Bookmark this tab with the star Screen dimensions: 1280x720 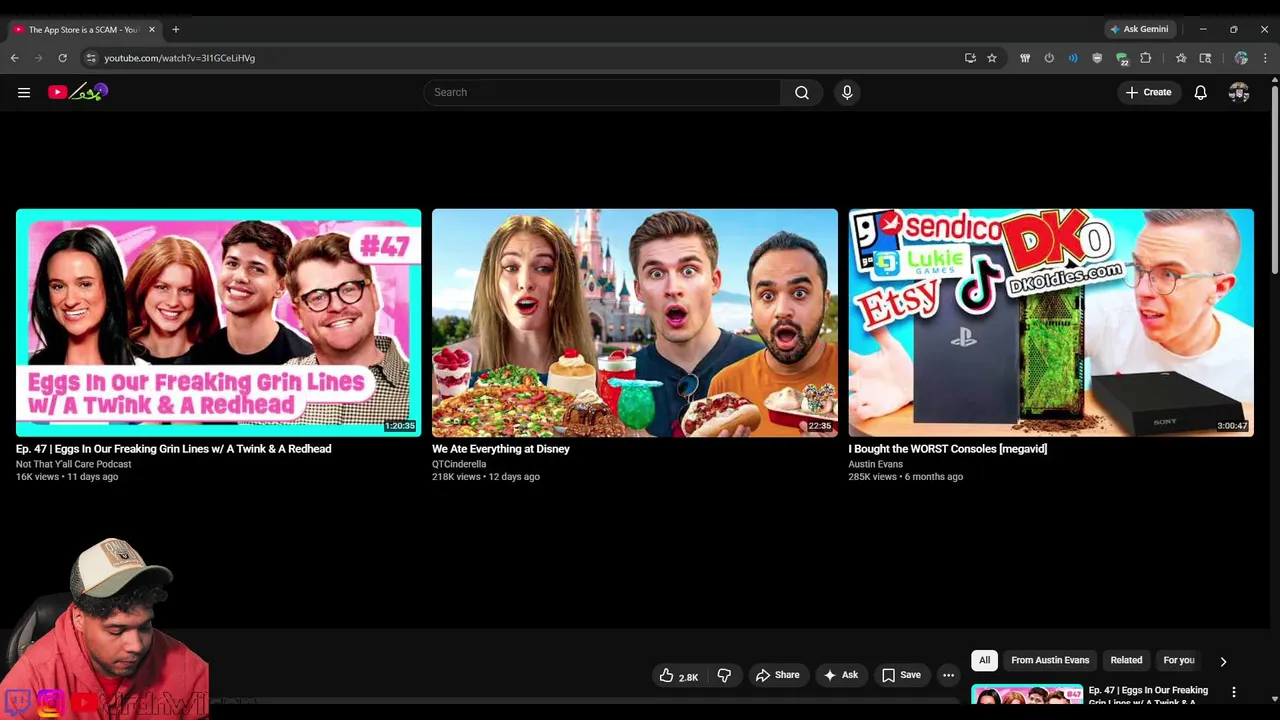(992, 58)
